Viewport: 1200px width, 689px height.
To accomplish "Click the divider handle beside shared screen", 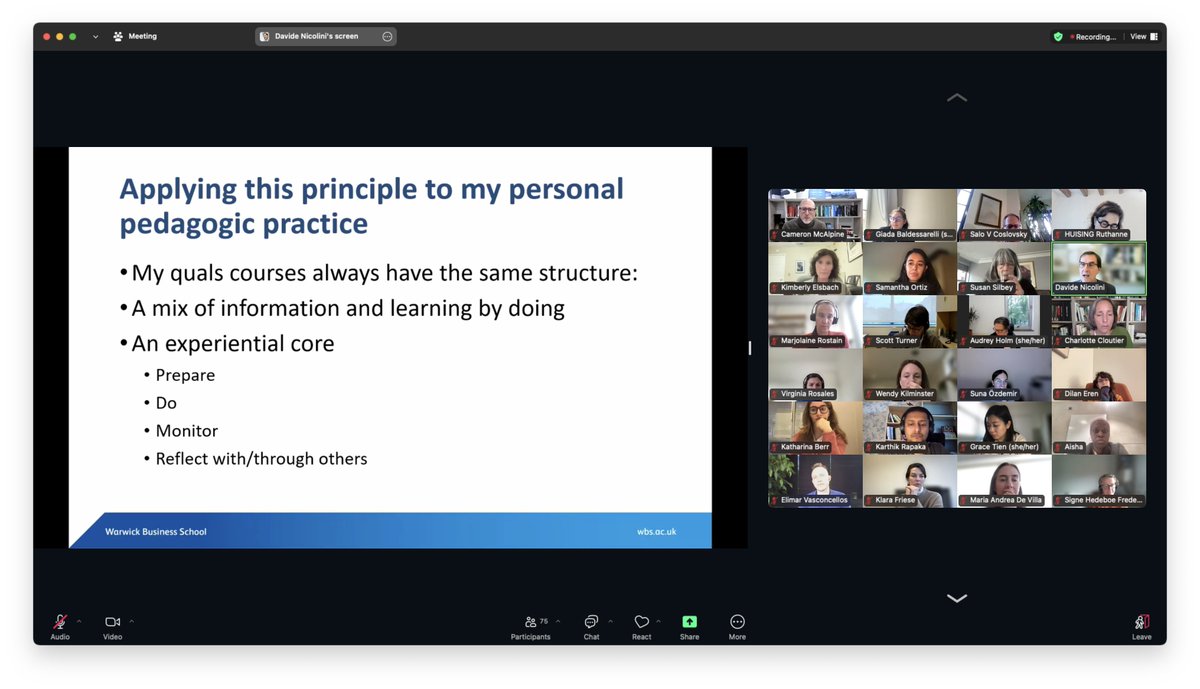I will pos(750,348).
